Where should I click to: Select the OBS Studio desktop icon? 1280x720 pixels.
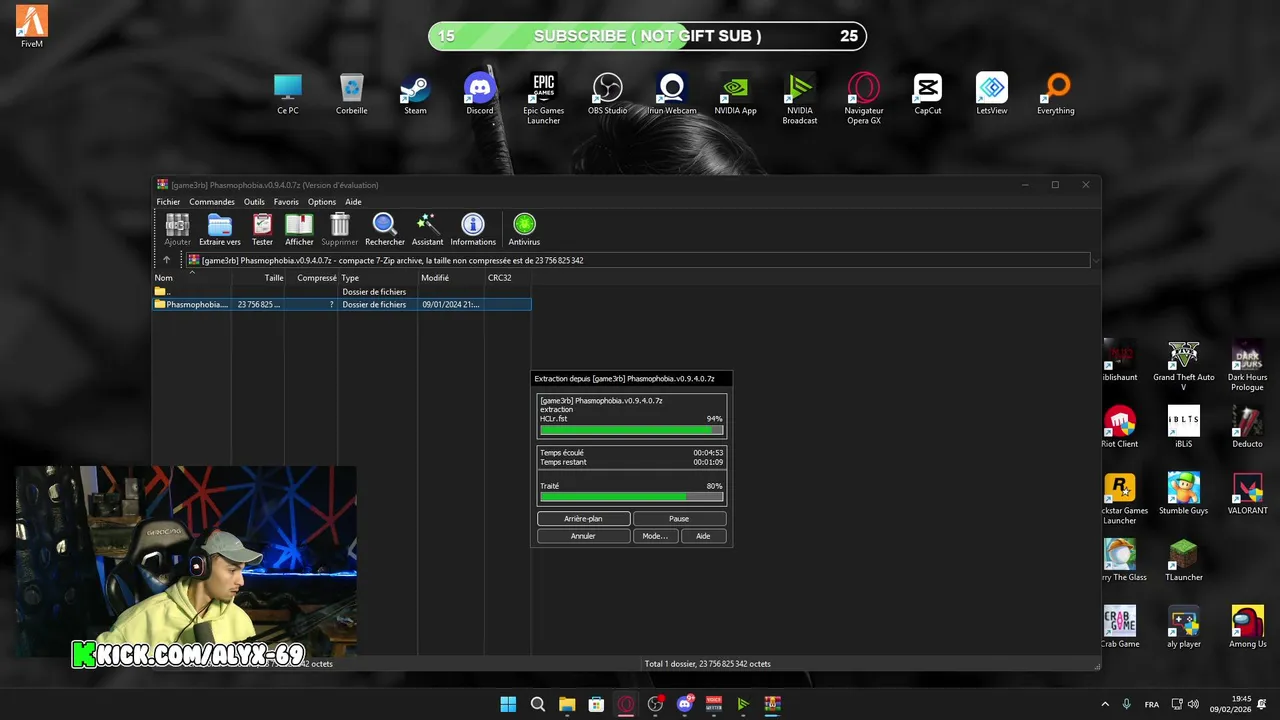(x=607, y=94)
